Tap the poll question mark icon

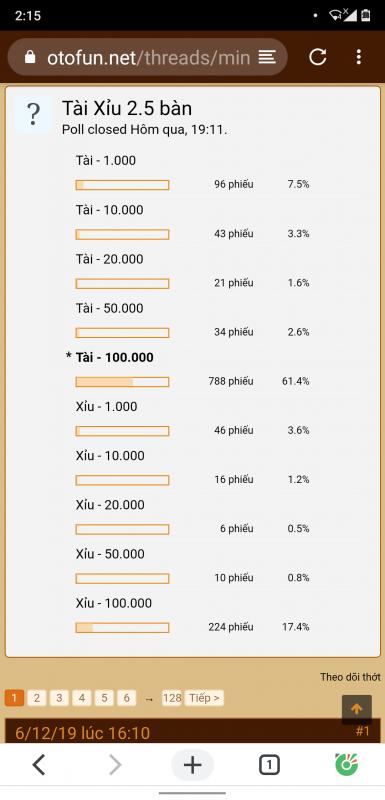coord(33,115)
